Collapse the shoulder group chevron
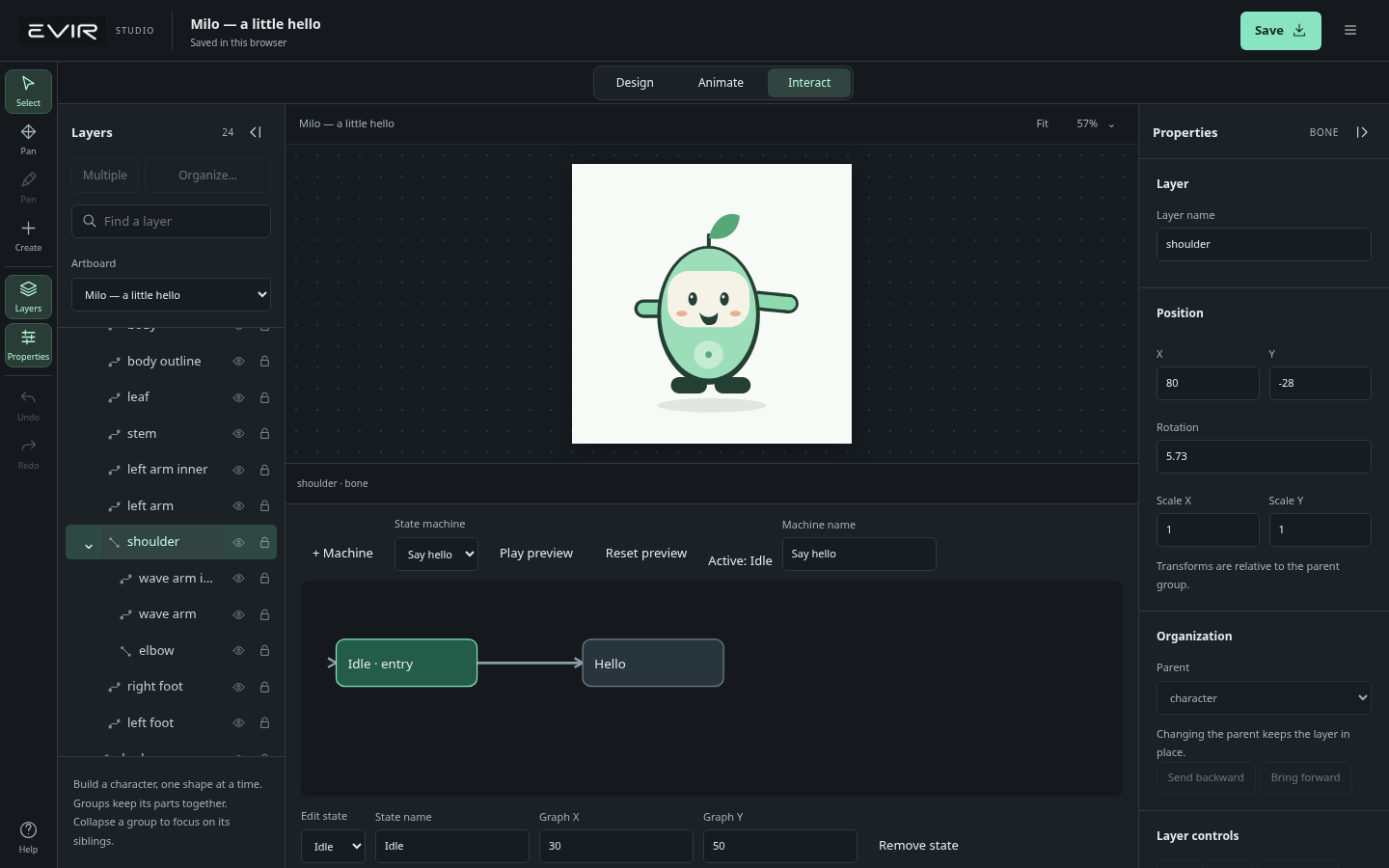The height and width of the screenshot is (868, 1389). pyautogui.click(x=89, y=546)
